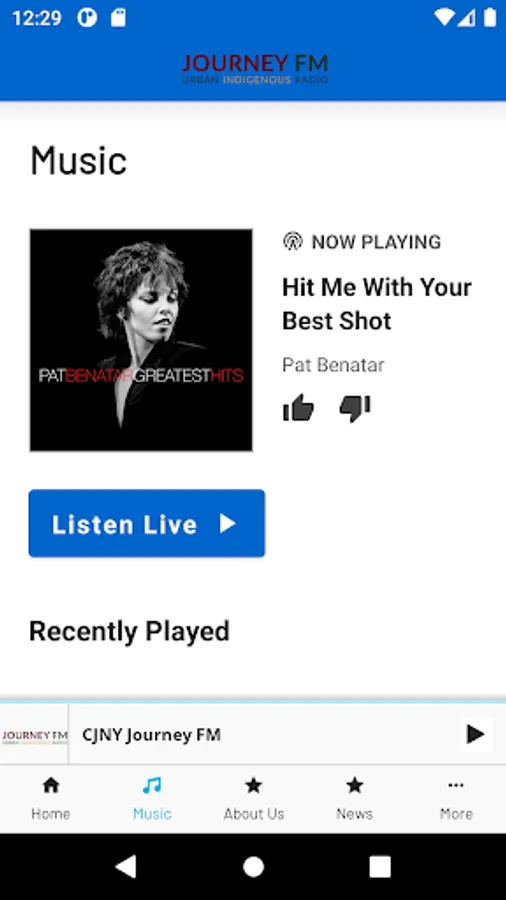Go to the News tab
This screenshot has height=900, width=506.
355,798
